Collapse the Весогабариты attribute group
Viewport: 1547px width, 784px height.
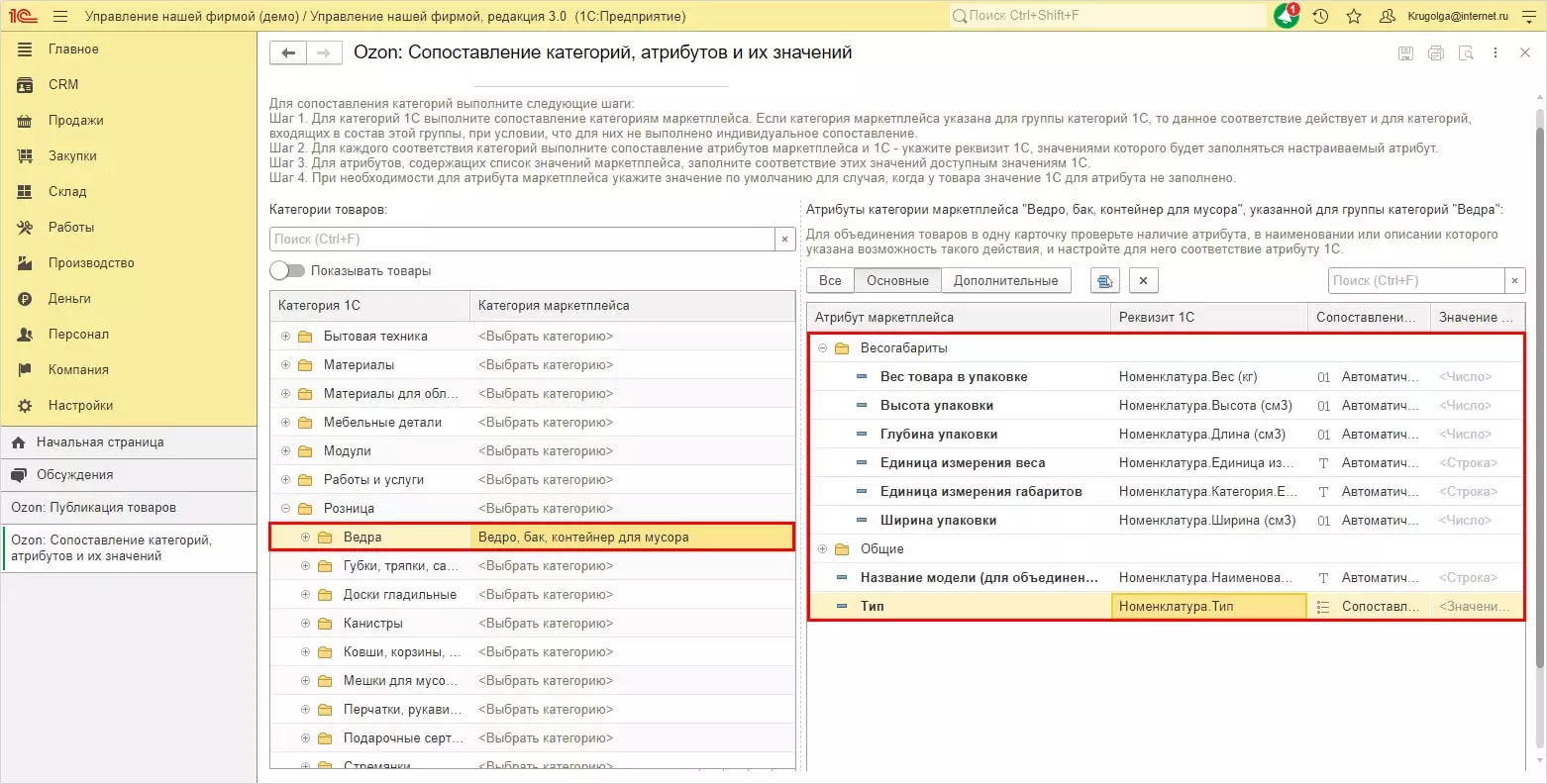[x=822, y=348]
